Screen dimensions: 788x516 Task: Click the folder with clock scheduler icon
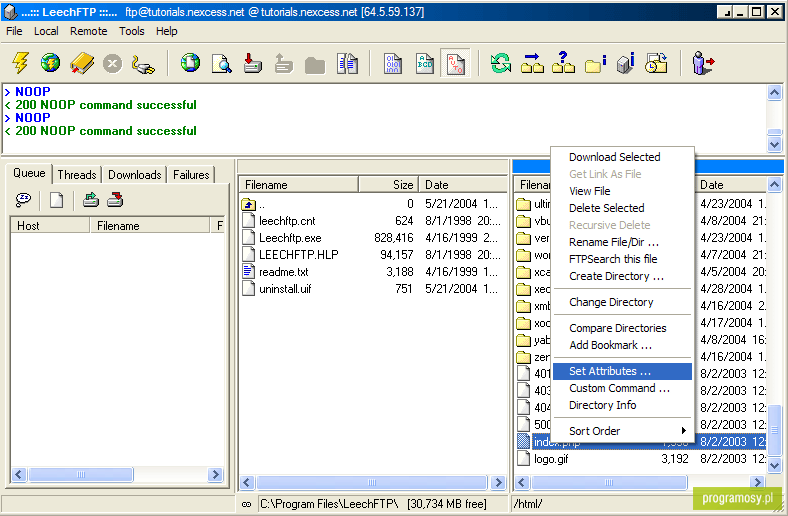657,63
